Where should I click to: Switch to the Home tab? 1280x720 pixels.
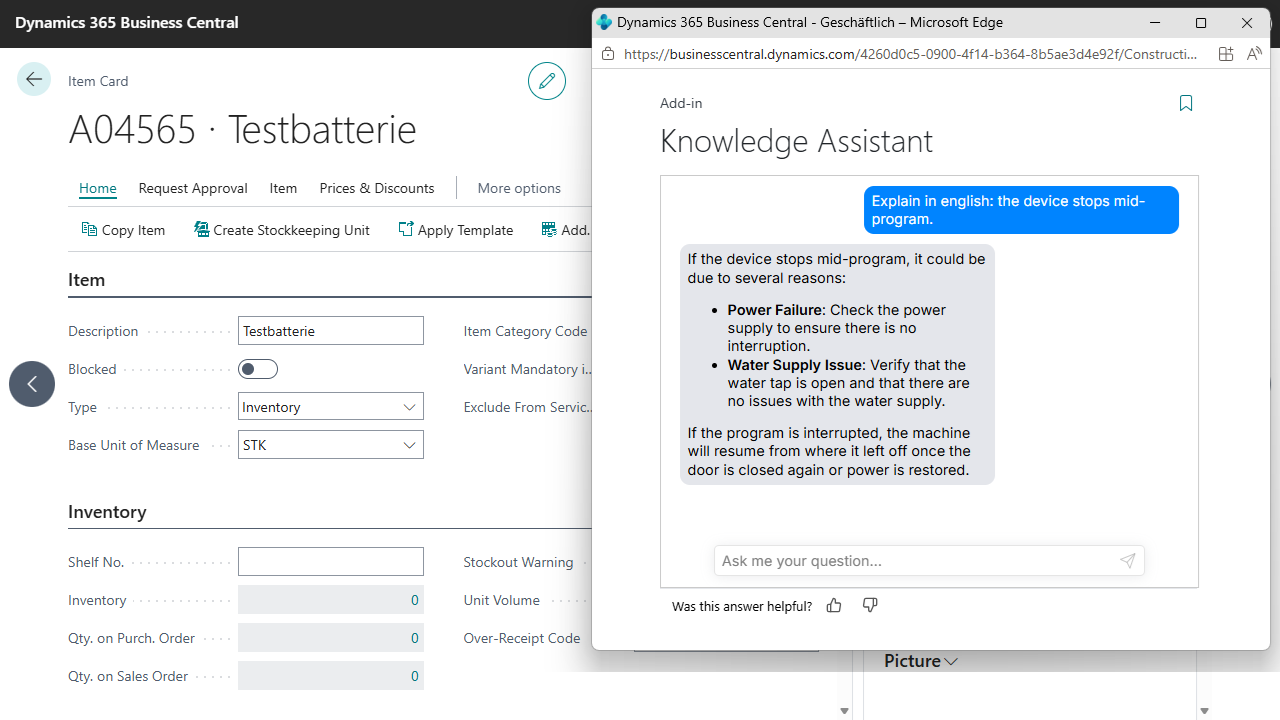(x=98, y=188)
